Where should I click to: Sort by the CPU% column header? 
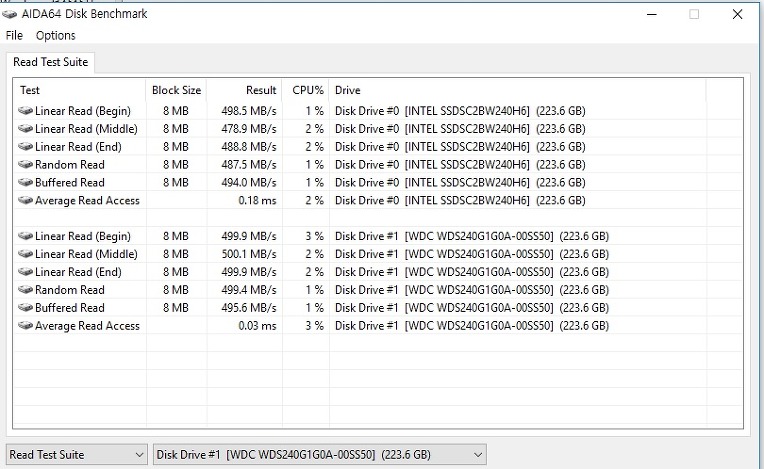(x=306, y=91)
